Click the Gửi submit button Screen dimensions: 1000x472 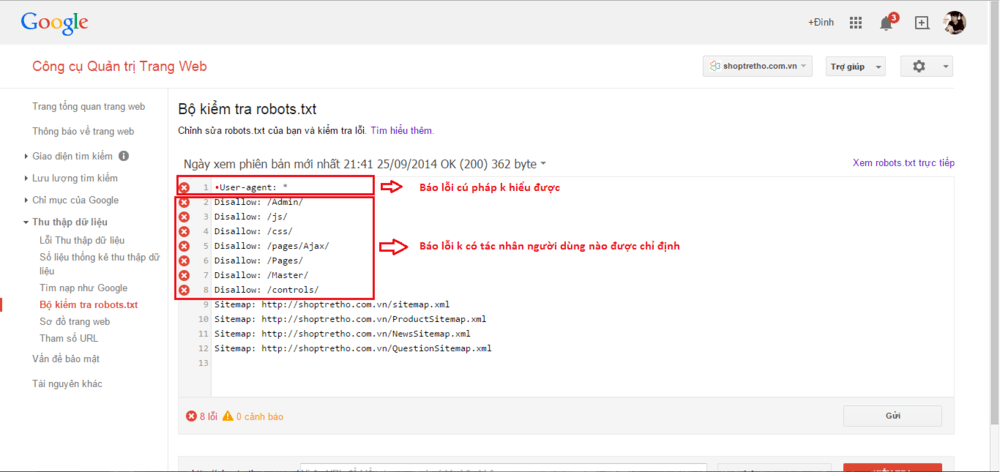click(x=892, y=416)
